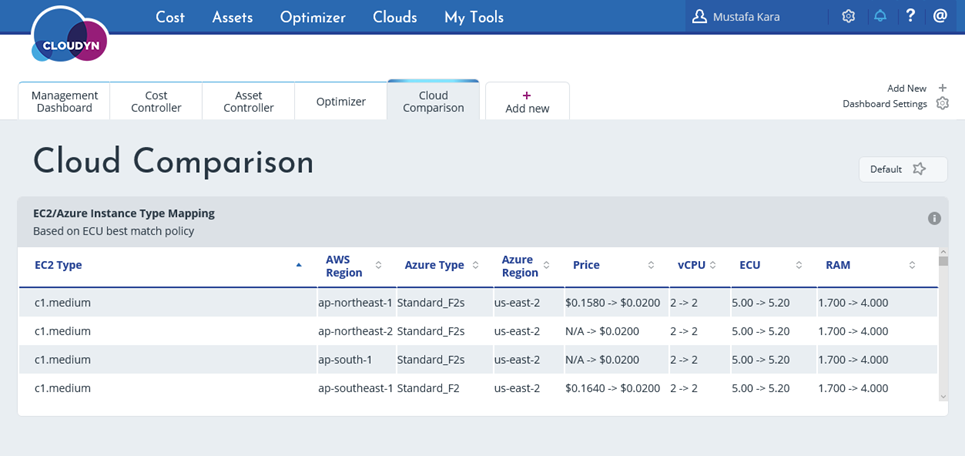The image size is (965, 456).
Task: Sort by RAM column
Action: pyautogui.click(x=912, y=265)
